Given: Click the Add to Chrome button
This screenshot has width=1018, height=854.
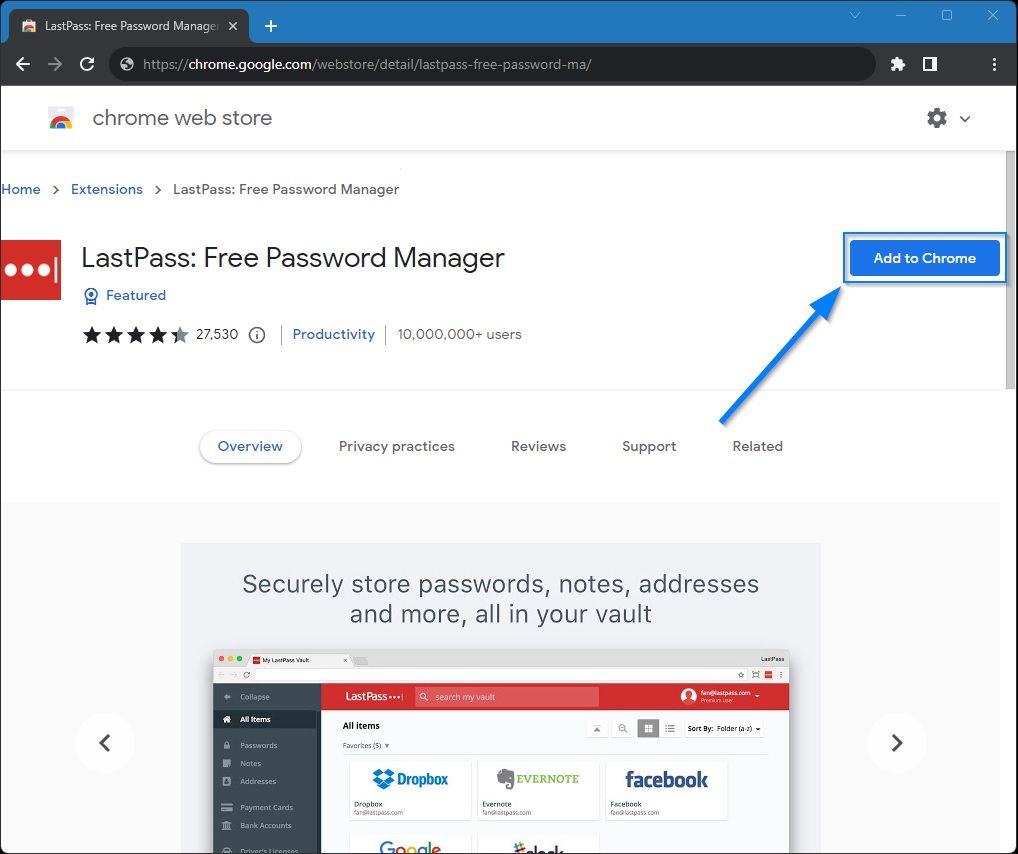Looking at the screenshot, I should click(x=924, y=258).
